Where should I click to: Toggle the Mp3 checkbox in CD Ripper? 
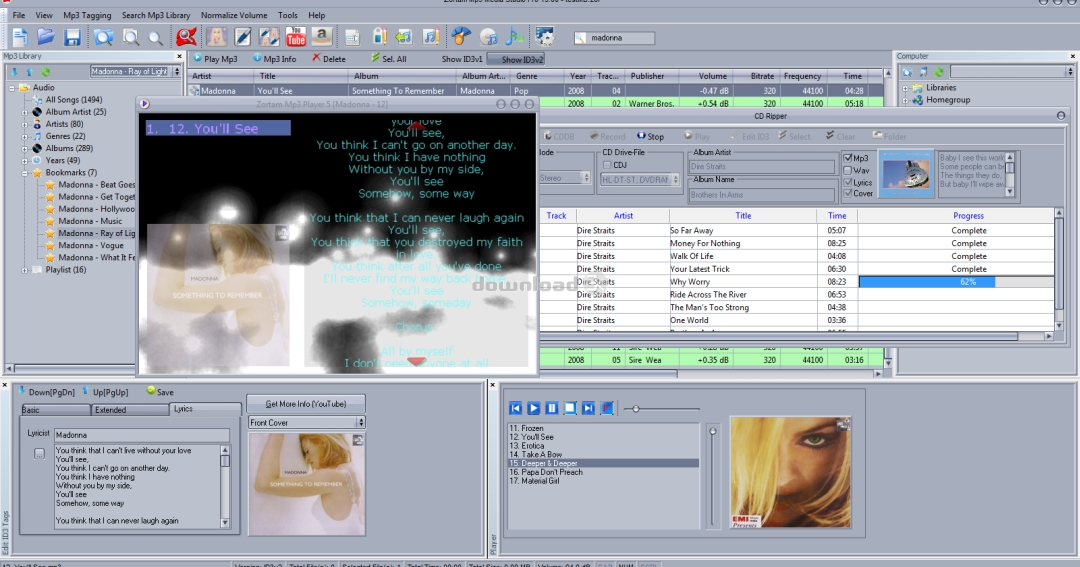pyautogui.click(x=849, y=158)
